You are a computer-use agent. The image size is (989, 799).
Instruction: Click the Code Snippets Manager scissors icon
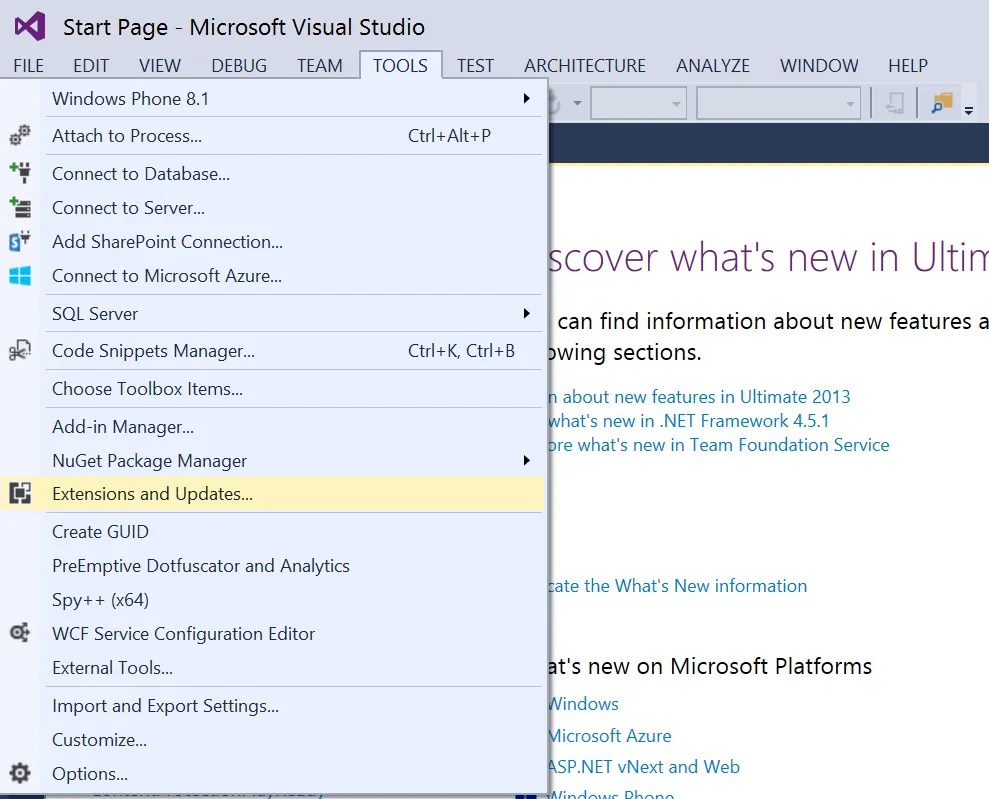point(20,351)
